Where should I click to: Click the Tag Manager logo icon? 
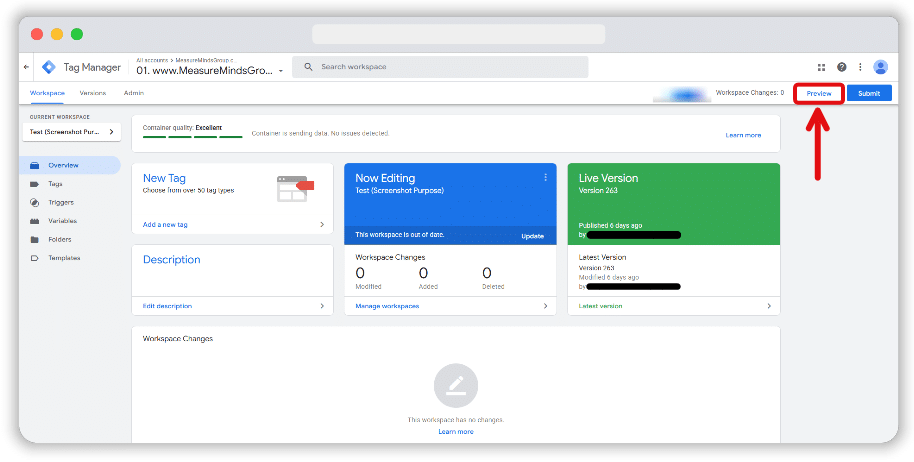click(48, 68)
